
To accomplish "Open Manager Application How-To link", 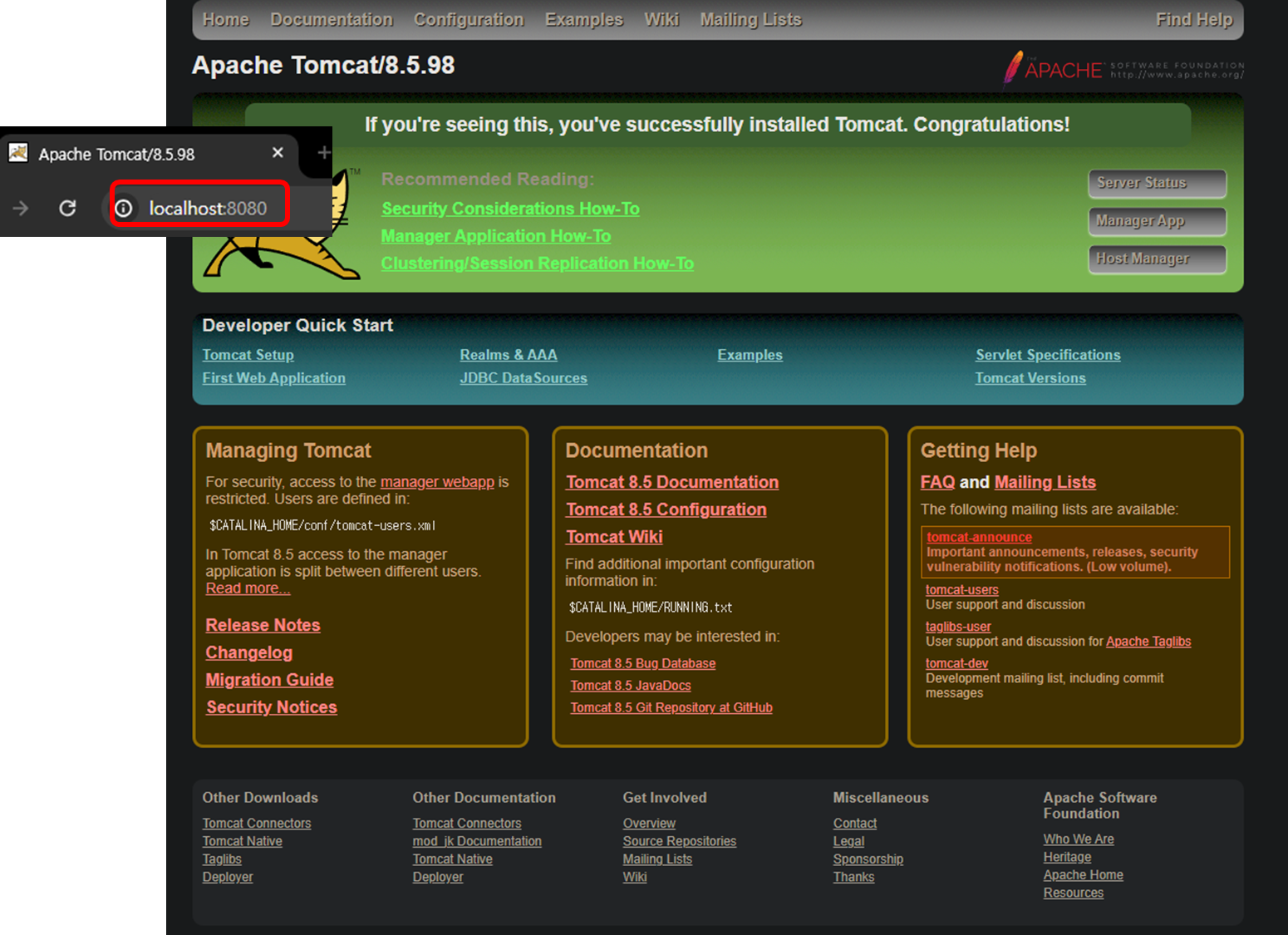I will [496, 236].
